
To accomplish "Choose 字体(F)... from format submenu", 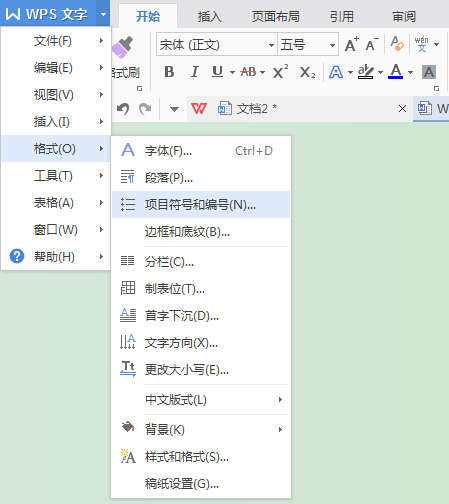I will pyautogui.click(x=201, y=151).
